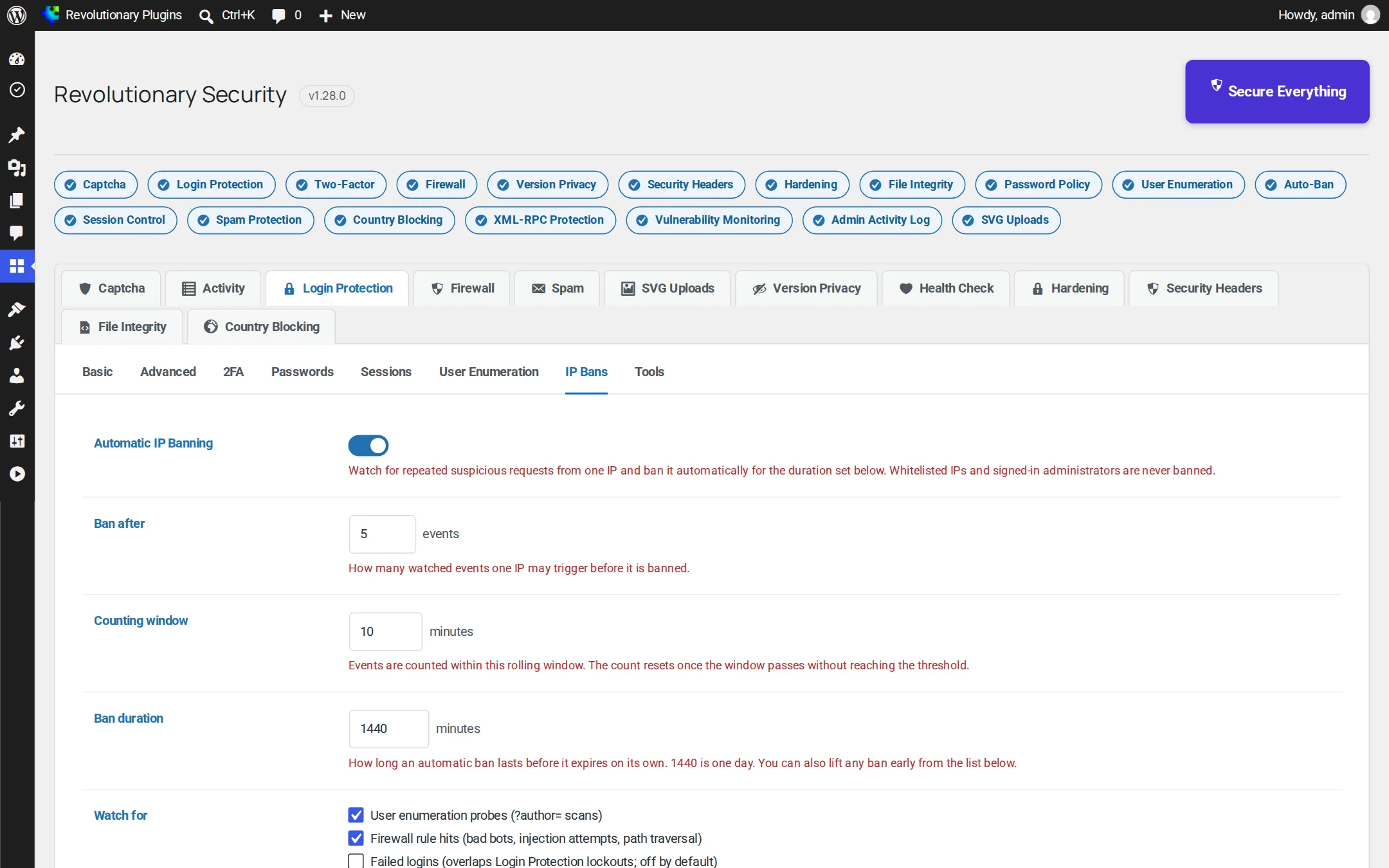Open the Firewall main tab

click(x=462, y=288)
